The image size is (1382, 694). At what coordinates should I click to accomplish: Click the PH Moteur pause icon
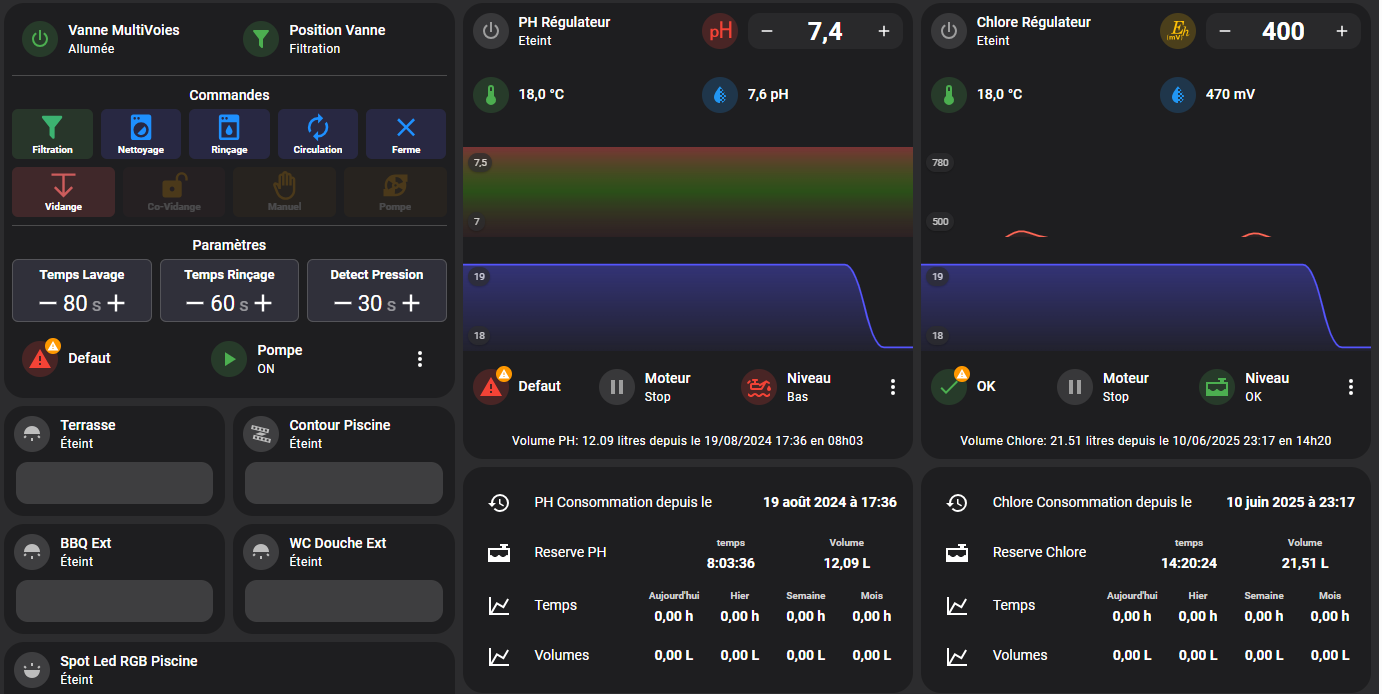pyautogui.click(x=617, y=387)
